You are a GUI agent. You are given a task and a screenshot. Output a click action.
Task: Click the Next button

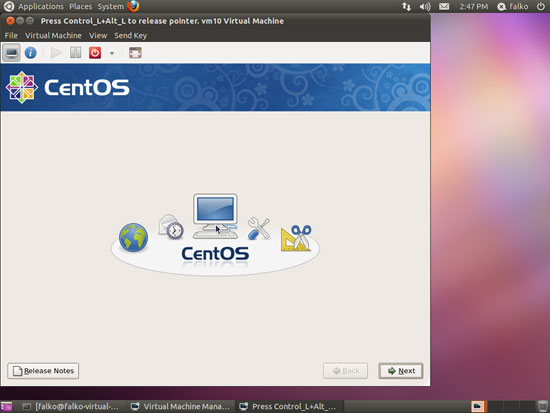[x=401, y=371]
